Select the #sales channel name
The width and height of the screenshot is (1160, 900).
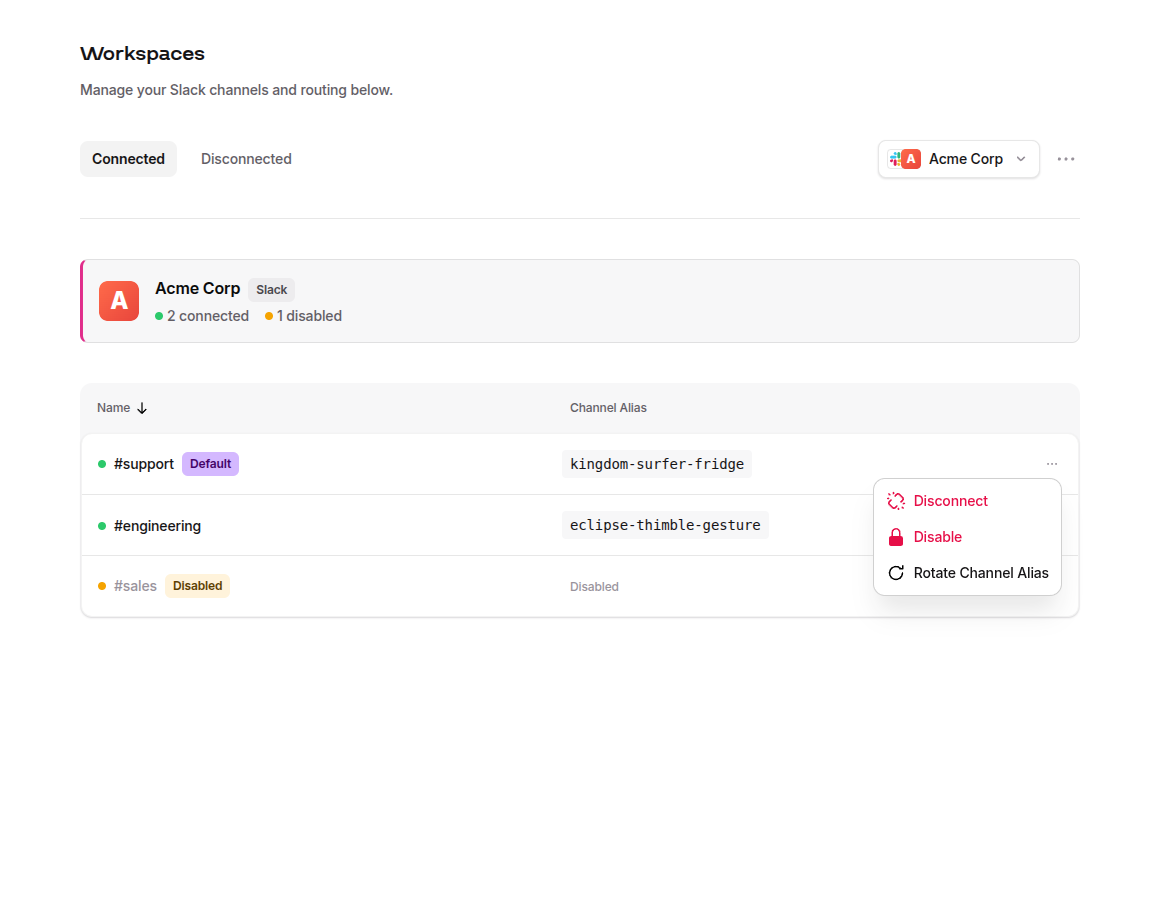coord(135,586)
